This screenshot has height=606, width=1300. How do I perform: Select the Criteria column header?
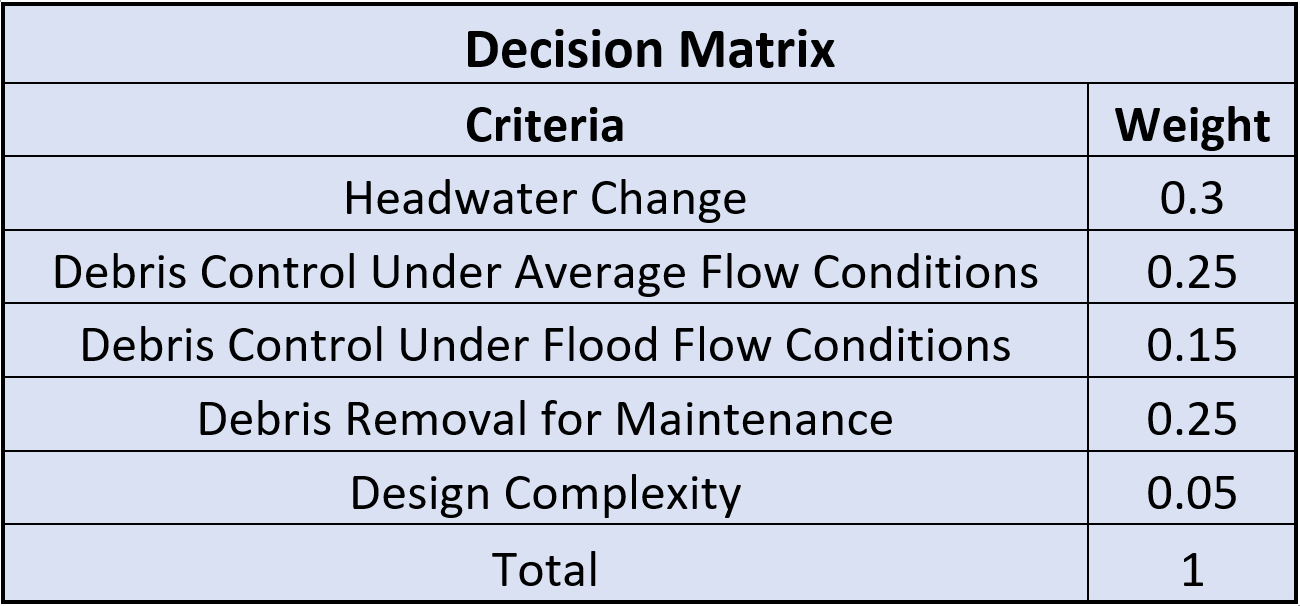545,124
